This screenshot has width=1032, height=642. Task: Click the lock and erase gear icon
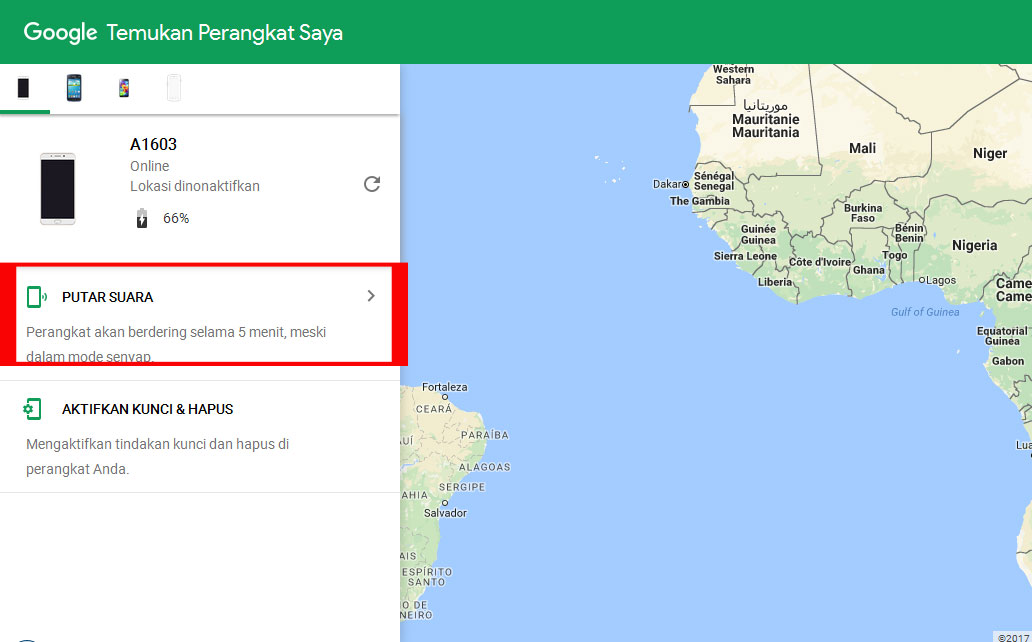tap(32, 409)
